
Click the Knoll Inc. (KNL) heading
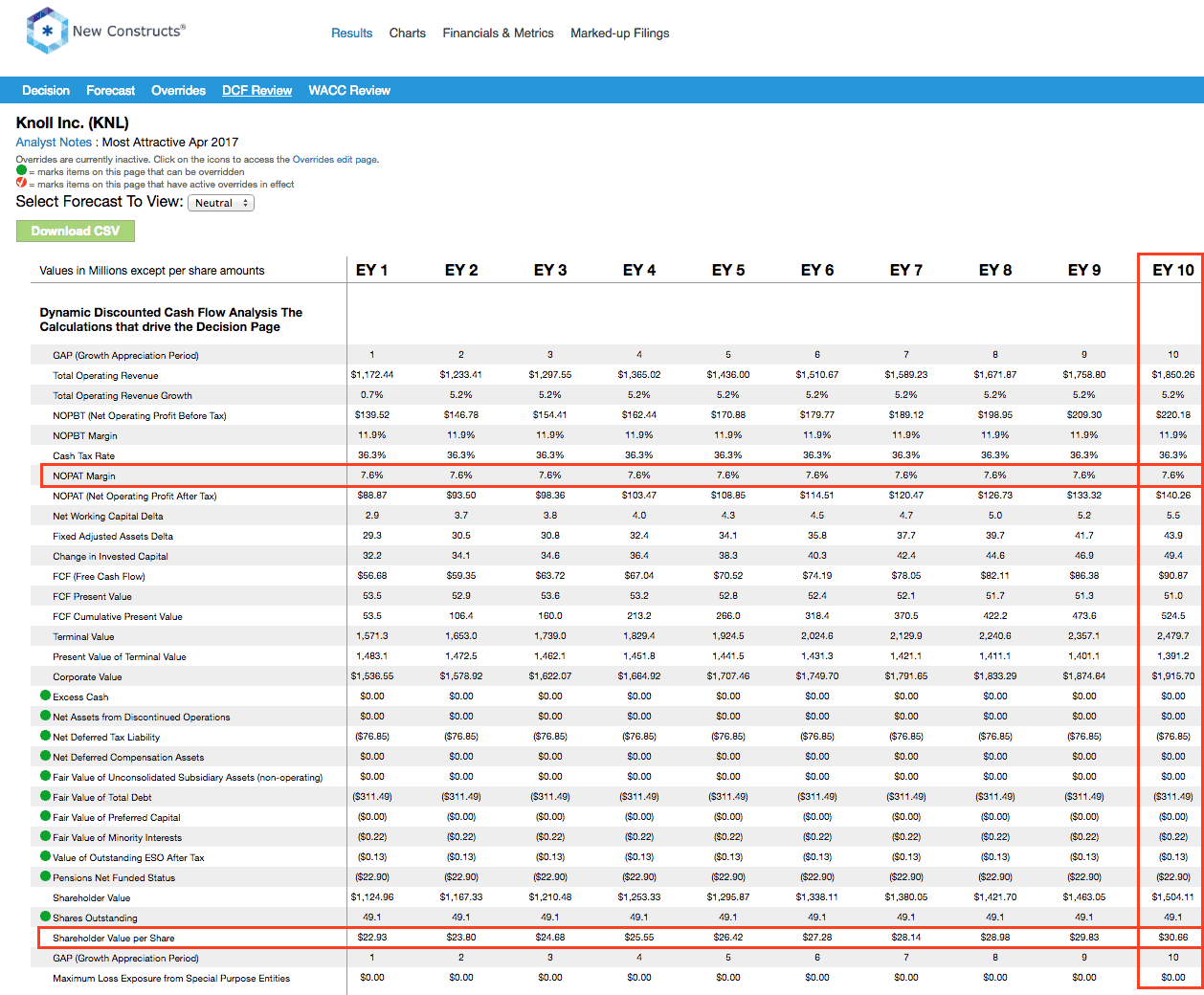[x=73, y=122]
